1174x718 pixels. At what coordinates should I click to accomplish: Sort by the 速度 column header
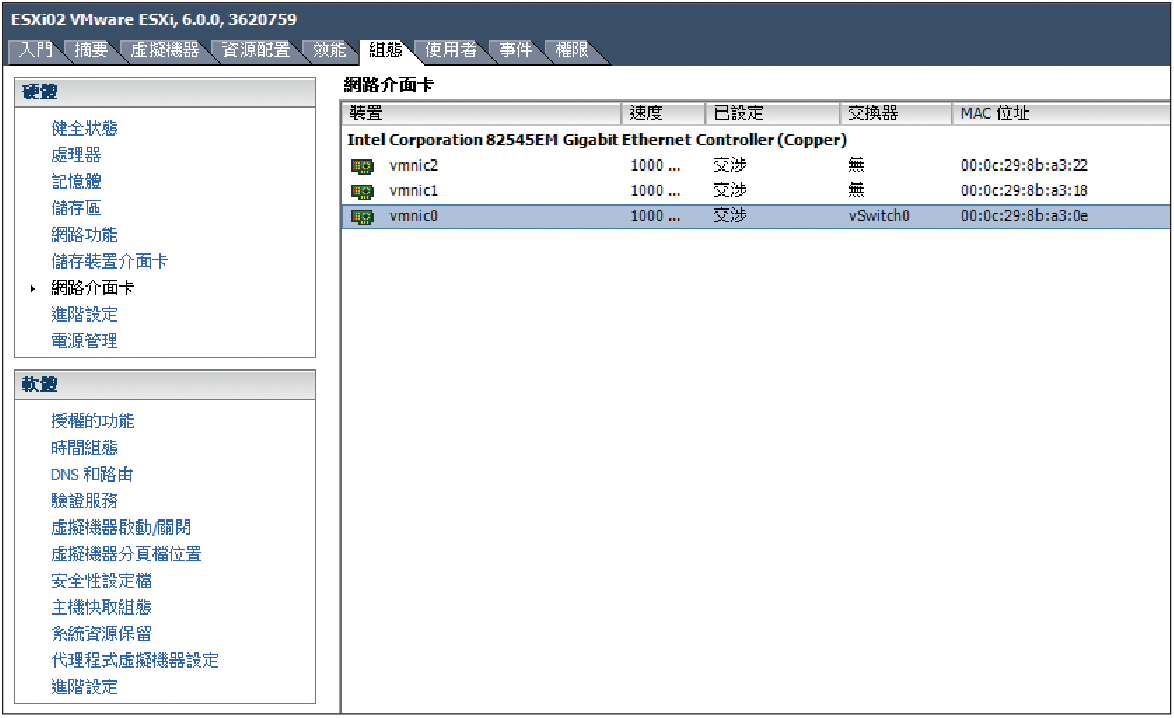(x=663, y=114)
